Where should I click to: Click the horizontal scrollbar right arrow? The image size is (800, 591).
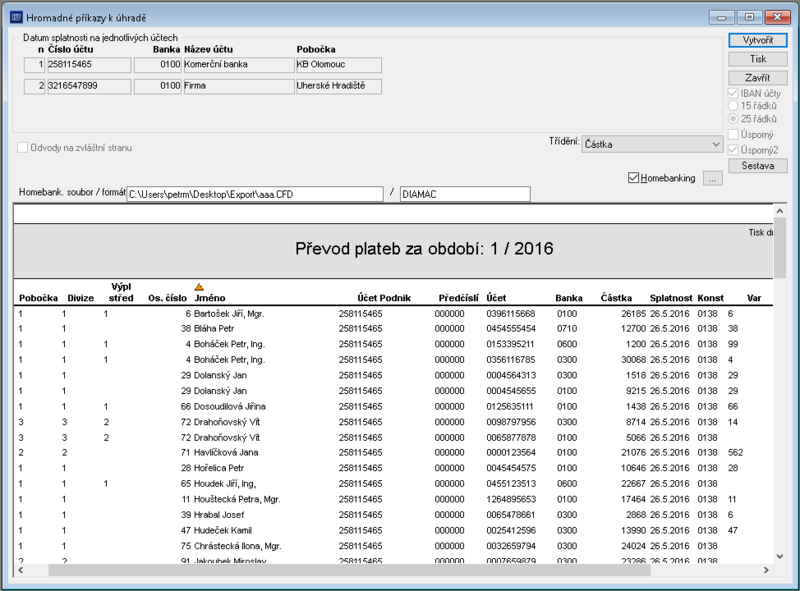pyautogui.click(x=766, y=570)
